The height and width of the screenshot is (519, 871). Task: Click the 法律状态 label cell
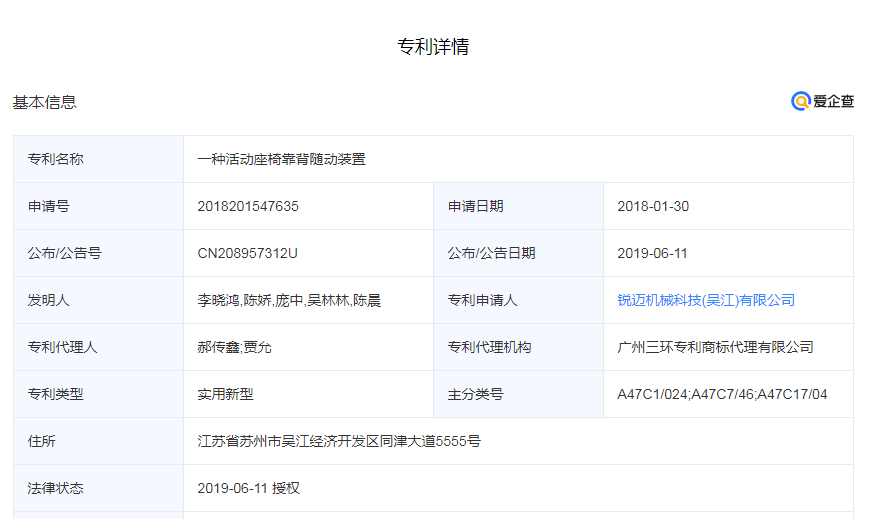[x=56, y=488]
